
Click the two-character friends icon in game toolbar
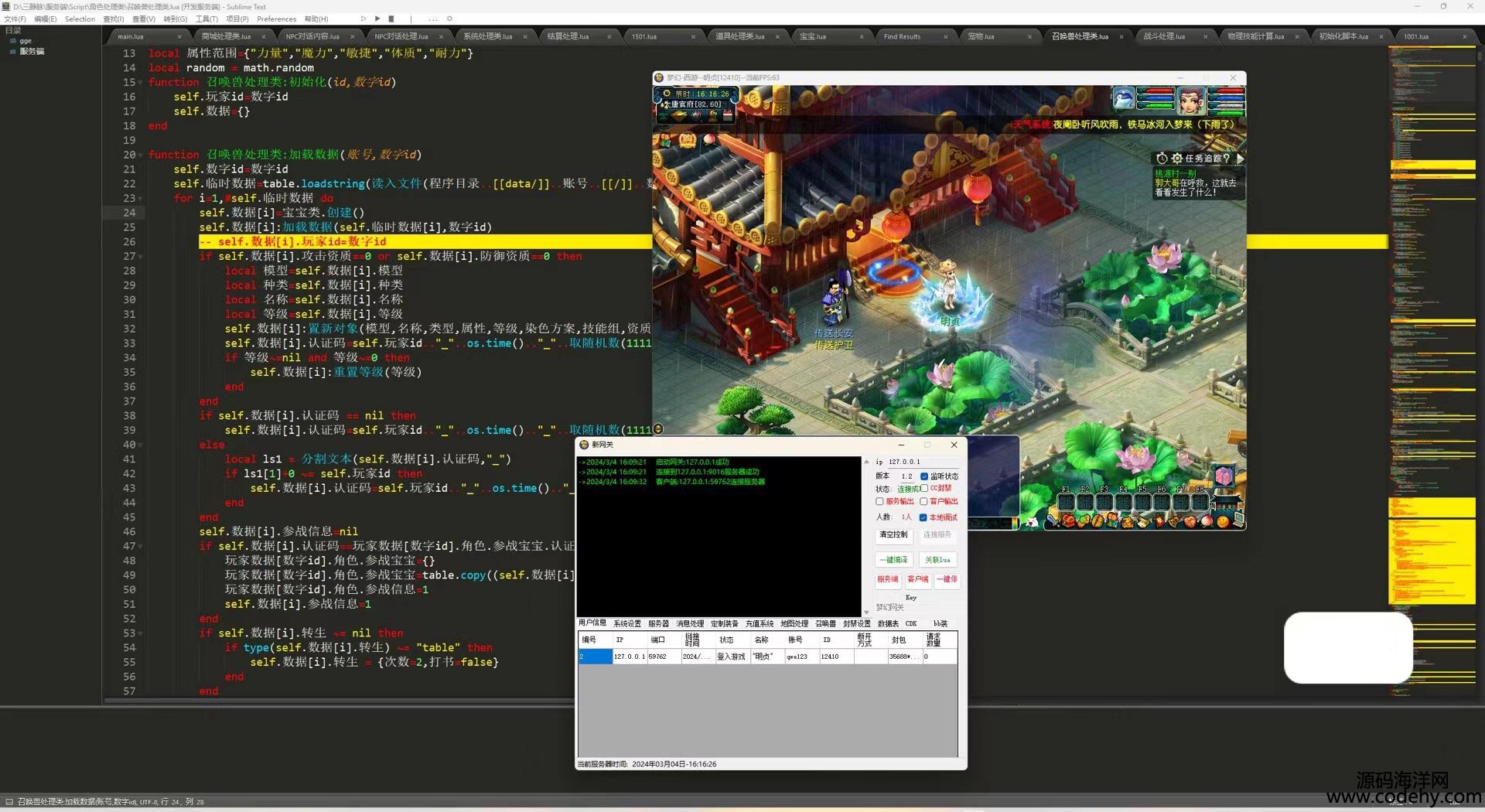pyautogui.click(x=1112, y=521)
